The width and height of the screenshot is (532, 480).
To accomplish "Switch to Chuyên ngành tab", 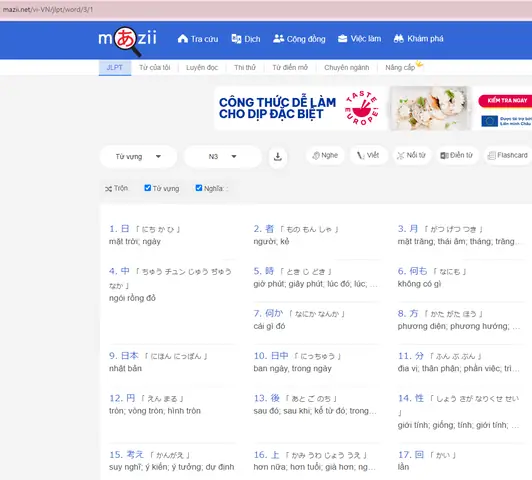I will point(346,68).
